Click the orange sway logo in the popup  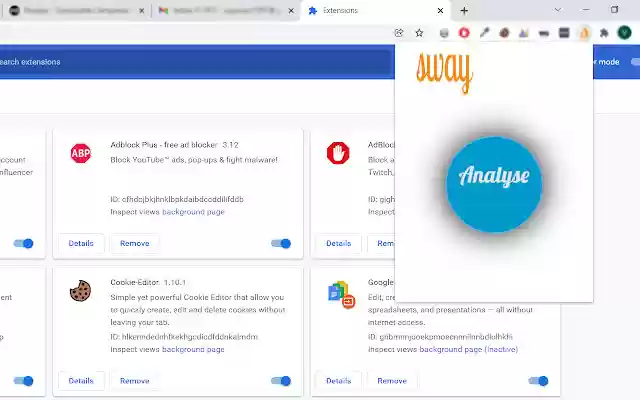444,73
